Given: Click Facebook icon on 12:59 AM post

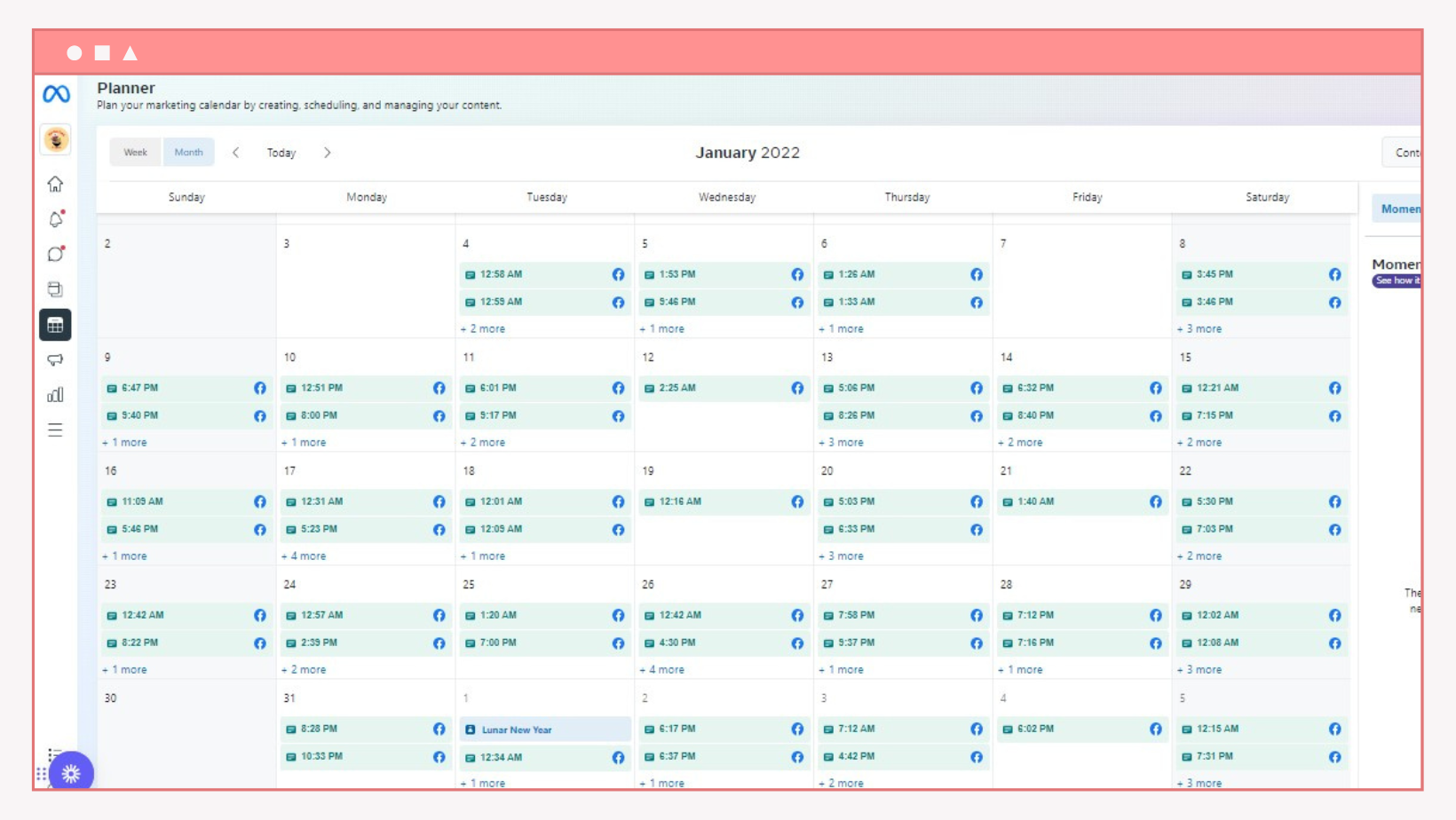Looking at the screenshot, I should tap(618, 303).
